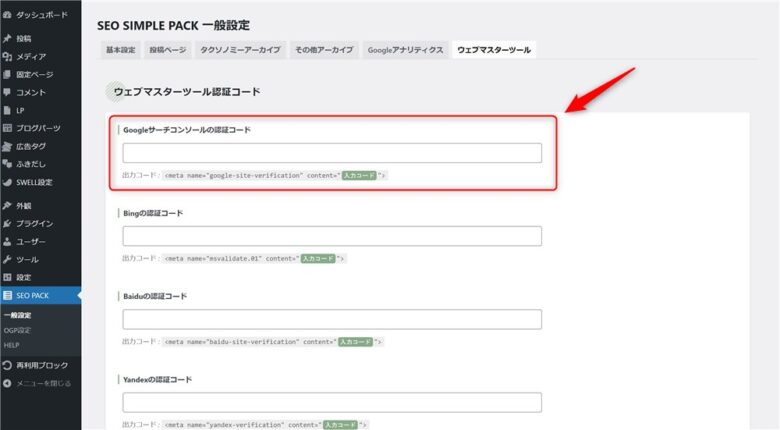The width and height of the screenshot is (780, 430).
Task: Focus the Google Search Console code field
Action: coord(332,153)
